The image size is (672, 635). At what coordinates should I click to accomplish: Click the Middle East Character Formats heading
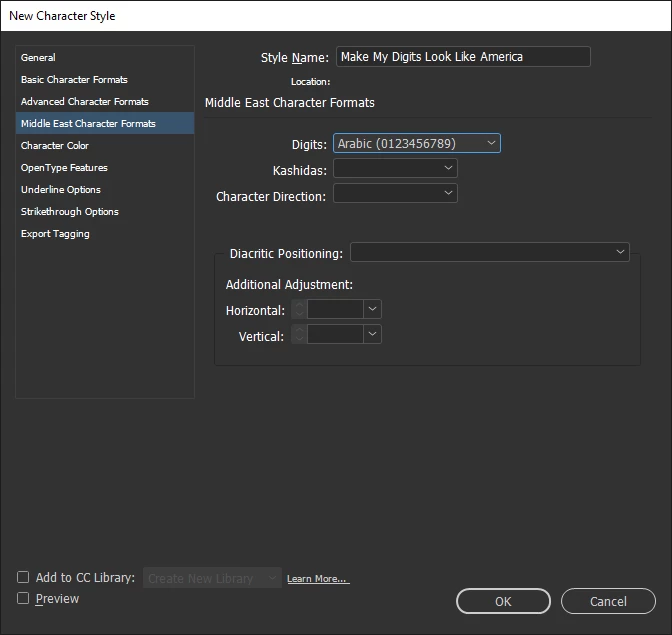click(x=290, y=103)
